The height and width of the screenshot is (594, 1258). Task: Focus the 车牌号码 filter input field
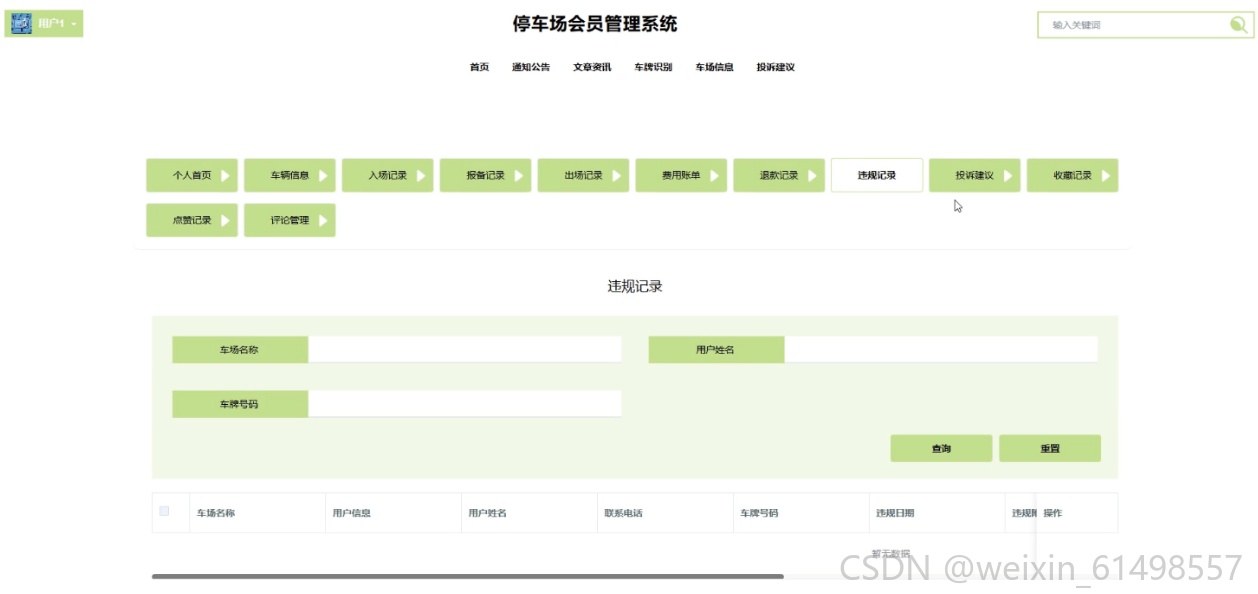465,404
